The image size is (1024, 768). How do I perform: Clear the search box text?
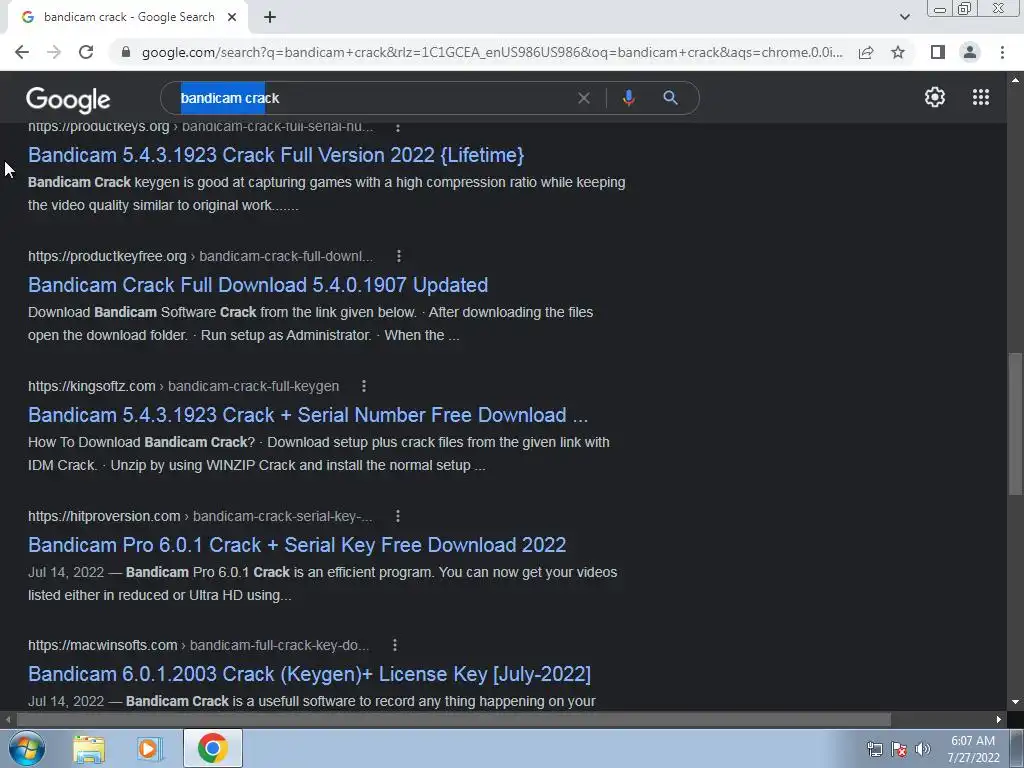pyautogui.click(x=584, y=98)
